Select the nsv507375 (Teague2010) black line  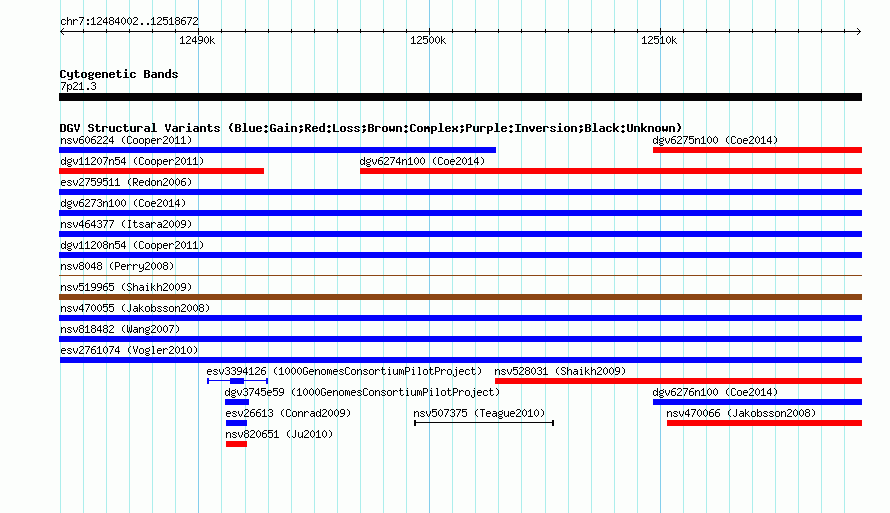(x=484, y=423)
